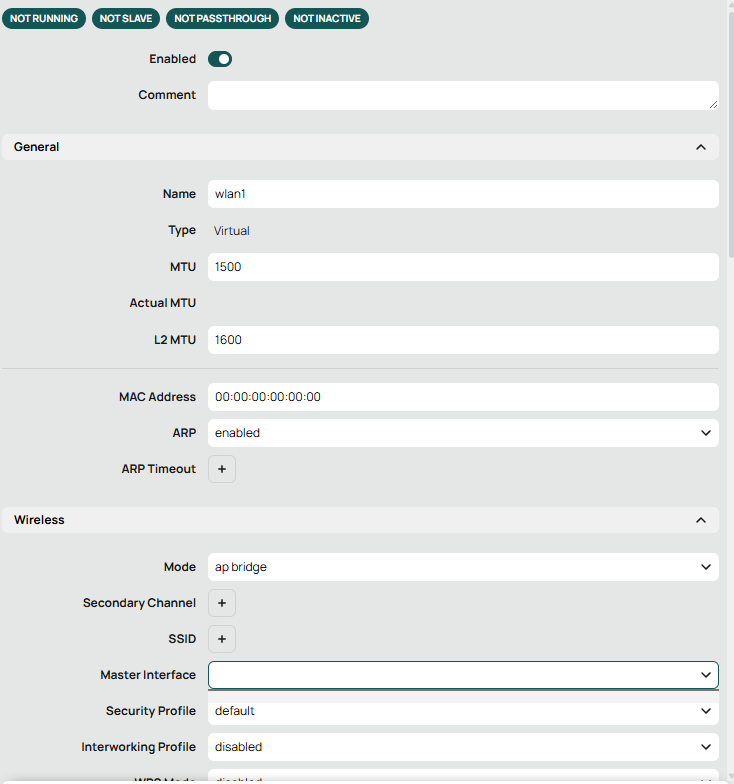This screenshot has height=784, width=734.
Task: Click the NOT RUNNING status badge
Action: 44,18
